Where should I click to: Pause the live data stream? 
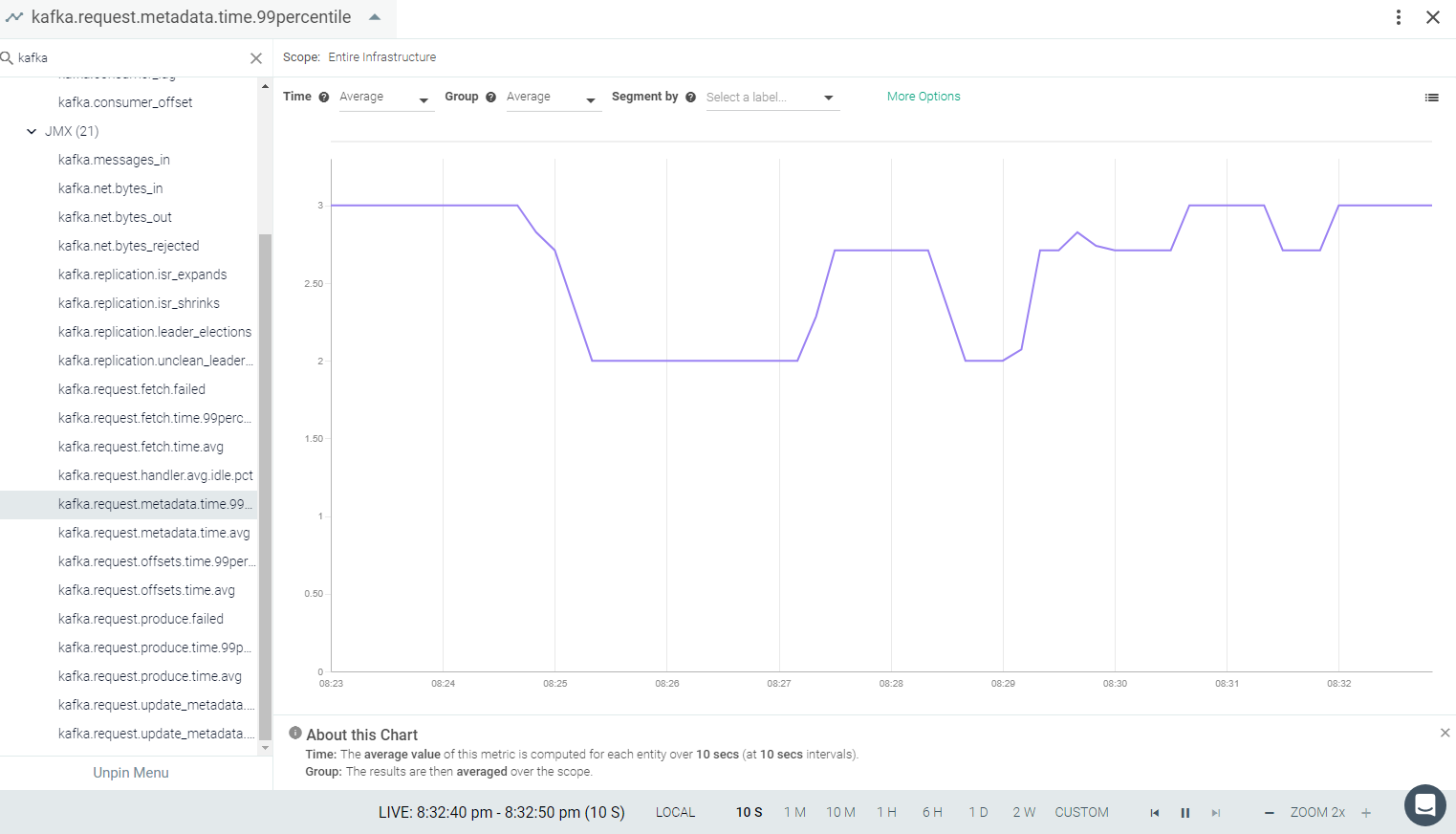point(1185,813)
